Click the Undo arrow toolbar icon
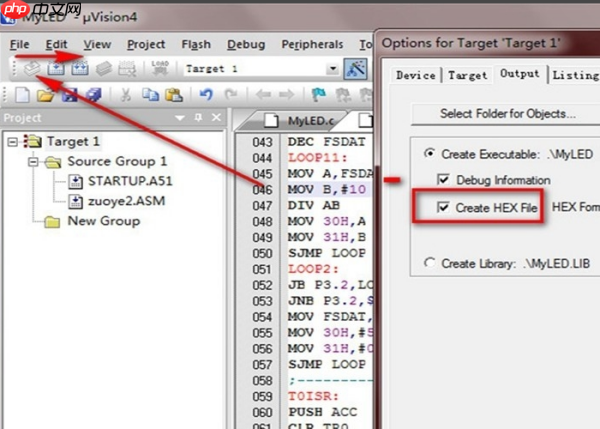 [206, 94]
